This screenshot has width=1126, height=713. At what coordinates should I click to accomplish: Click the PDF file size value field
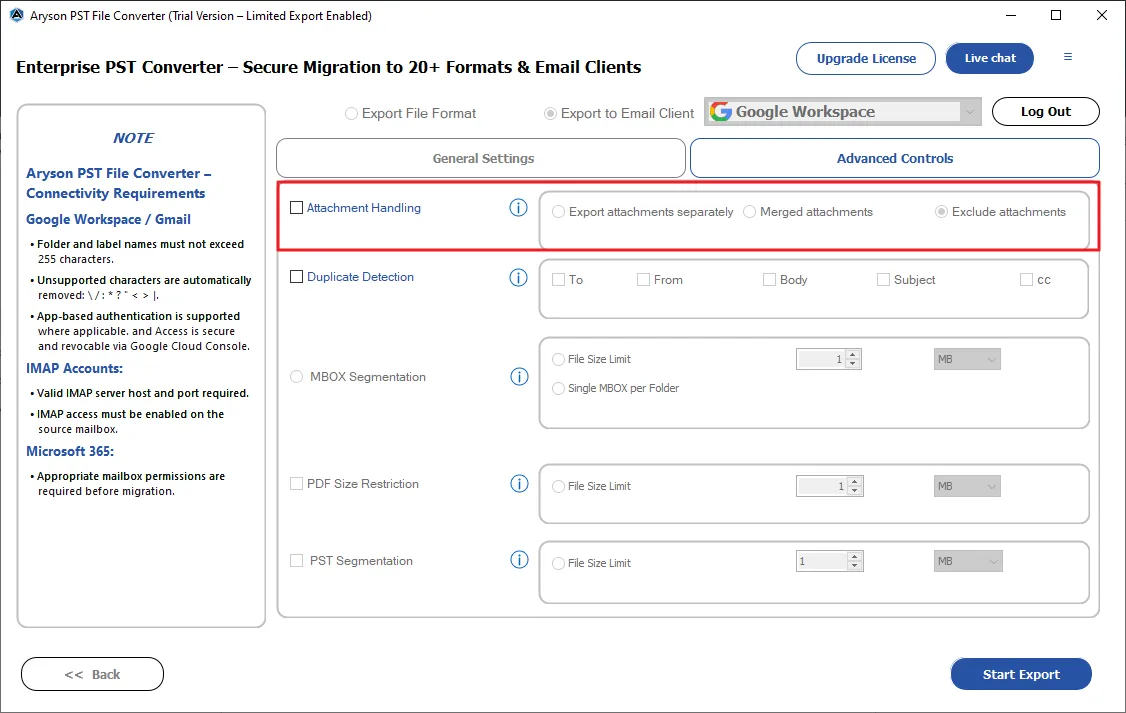point(822,486)
